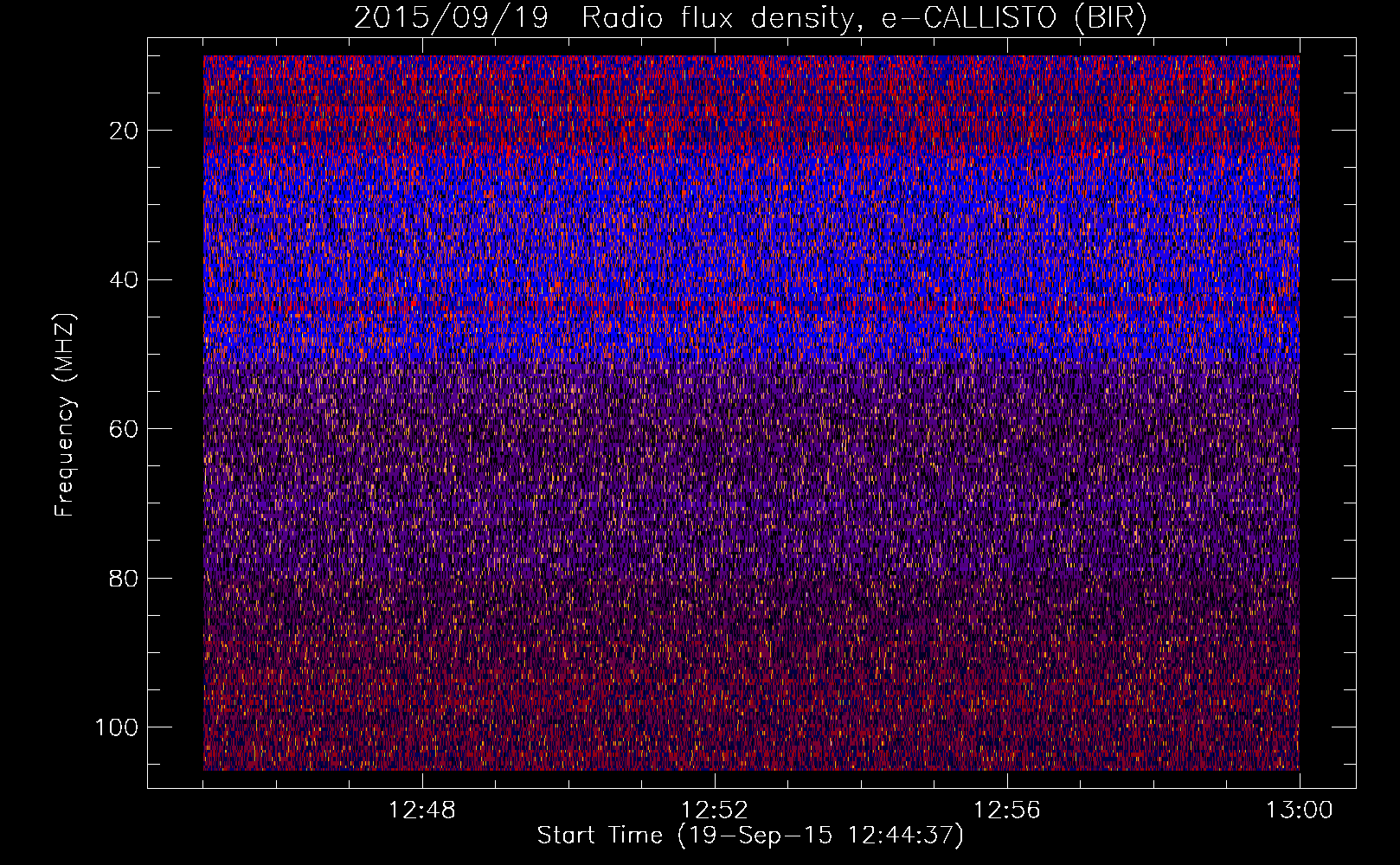The height and width of the screenshot is (865, 1400).
Task: Click the 13:00 time tick label
Action: pyautogui.click(x=1299, y=811)
